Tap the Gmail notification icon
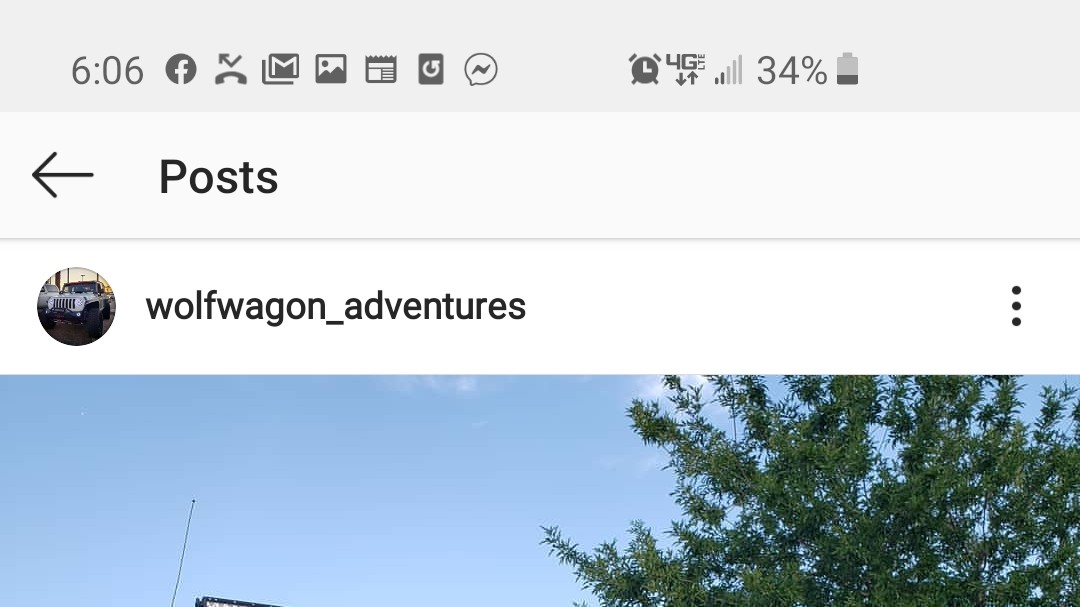Viewport: 1080px width, 607px height. [280, 70]
